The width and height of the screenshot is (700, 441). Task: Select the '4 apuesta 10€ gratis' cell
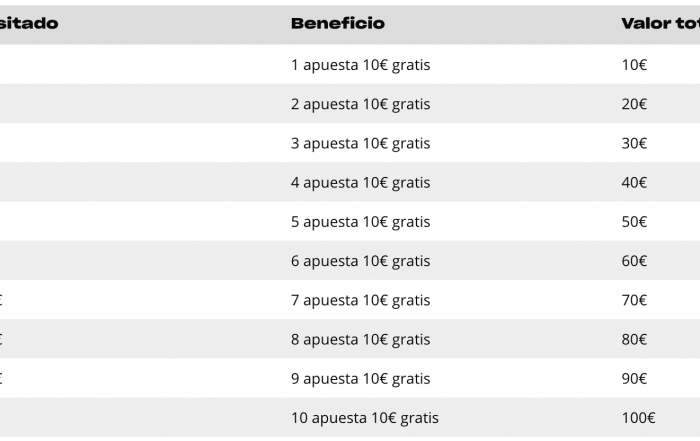(x=360, y=183)
